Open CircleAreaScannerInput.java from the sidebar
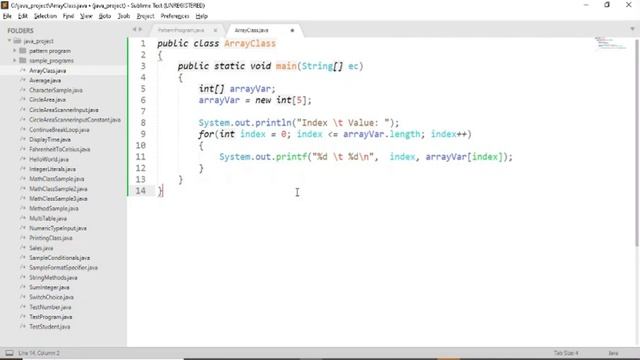 point(64,110)
